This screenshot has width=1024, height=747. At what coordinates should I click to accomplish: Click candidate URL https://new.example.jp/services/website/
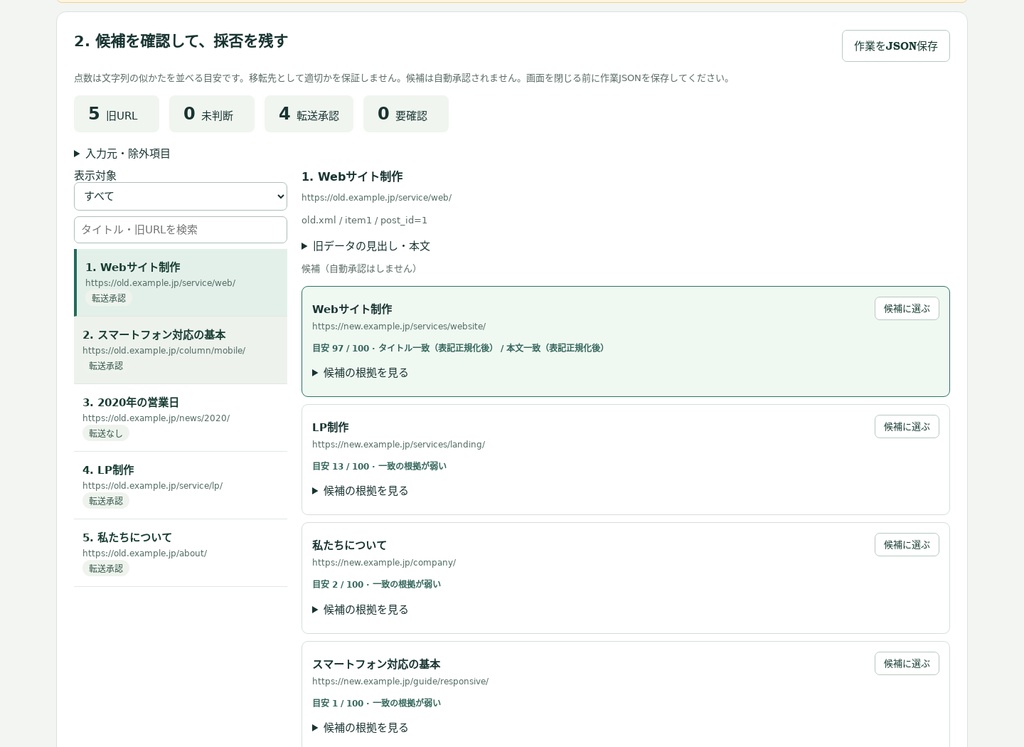coord(399,326)
